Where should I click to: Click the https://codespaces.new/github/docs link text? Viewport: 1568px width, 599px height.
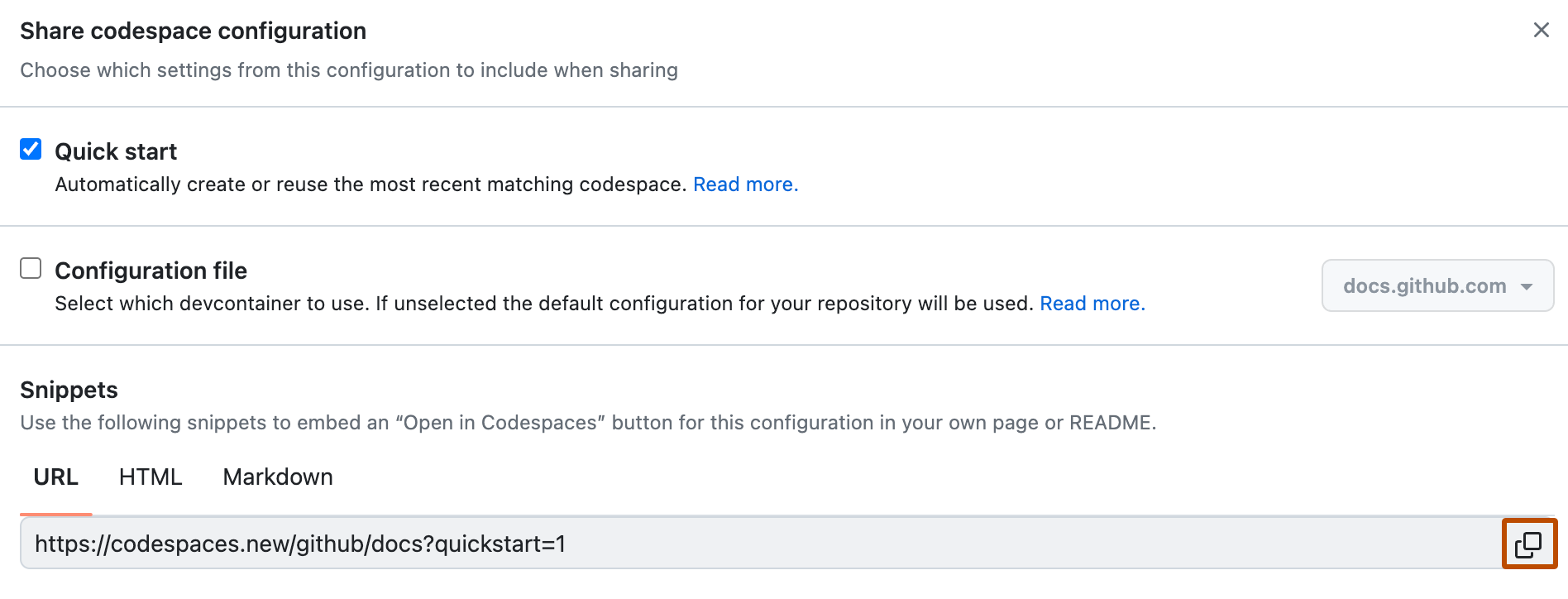coord(302,545)
